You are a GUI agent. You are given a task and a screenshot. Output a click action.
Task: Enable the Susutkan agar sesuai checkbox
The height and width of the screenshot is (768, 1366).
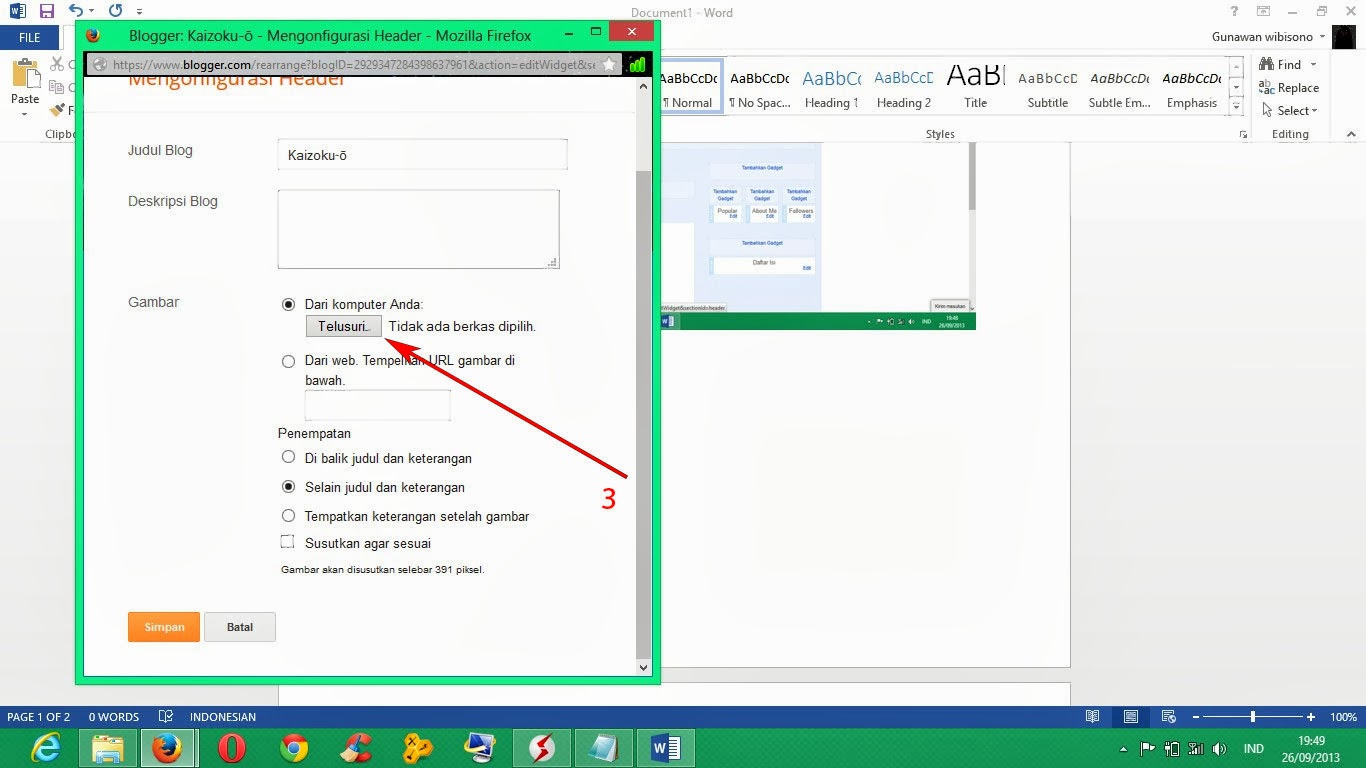(287, 542)
